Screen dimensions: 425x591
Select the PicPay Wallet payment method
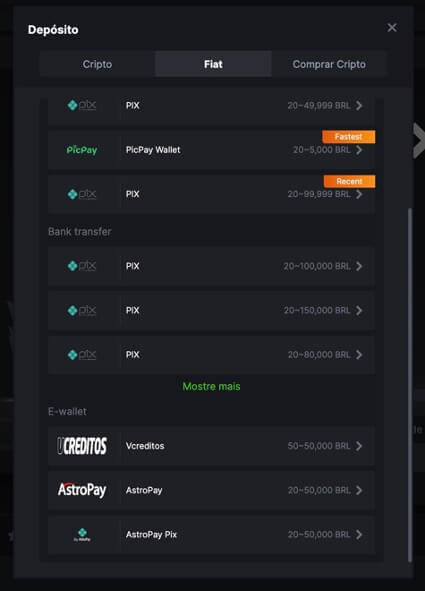(x=211, y=150)
